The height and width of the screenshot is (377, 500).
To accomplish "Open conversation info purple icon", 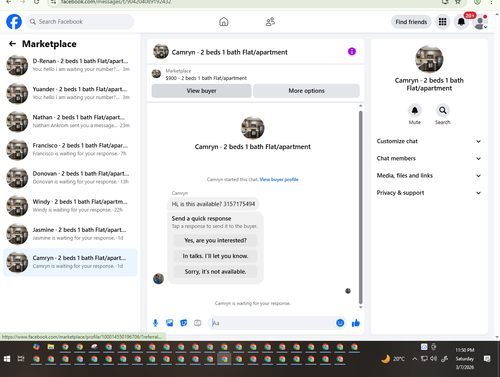I will click(x=352, y=51).
